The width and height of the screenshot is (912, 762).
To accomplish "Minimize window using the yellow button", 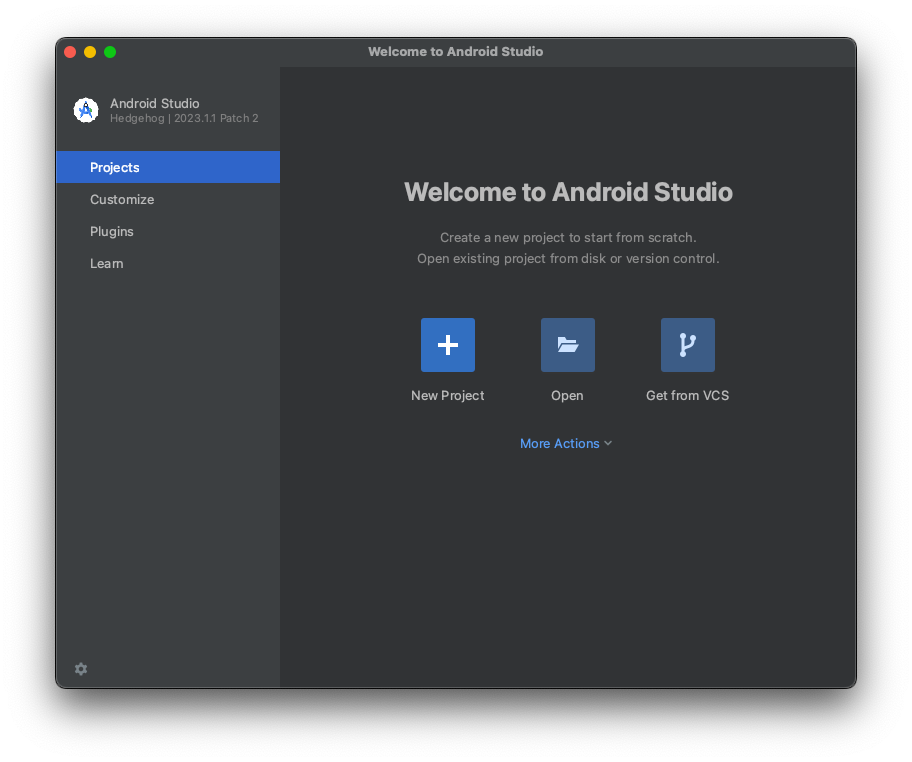I will pyautogui.click(x=90, y=52).
